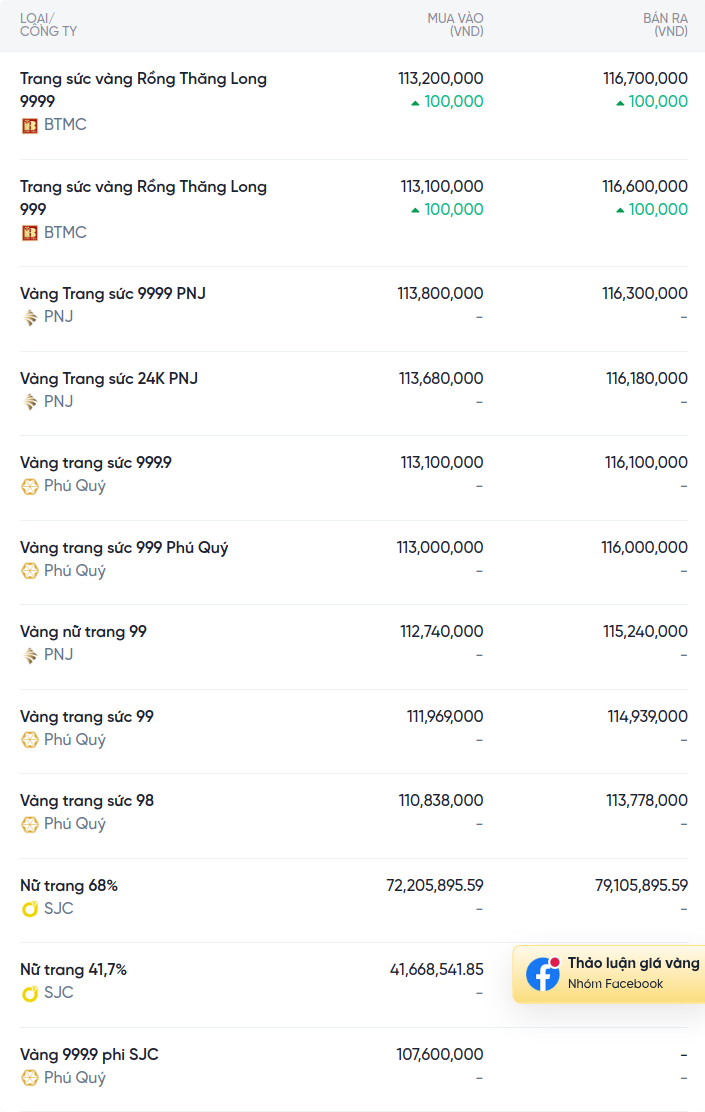This screenshot has width=705, height=1112.
Task: Select Vàng trang sức 999 Phú Quý entry
Action: tap(354, 563)
